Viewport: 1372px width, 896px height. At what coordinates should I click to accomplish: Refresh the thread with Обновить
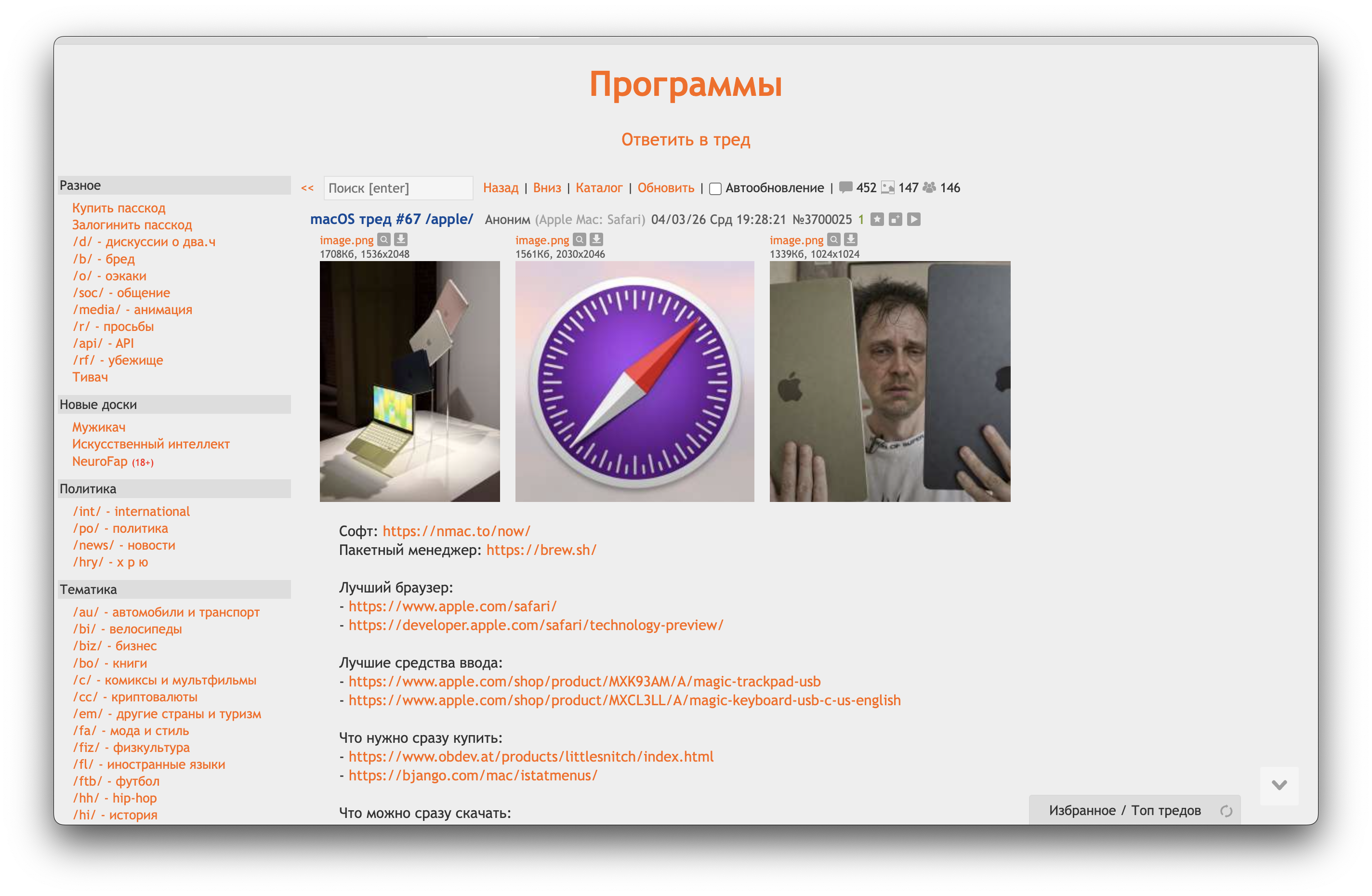(666, 187)
